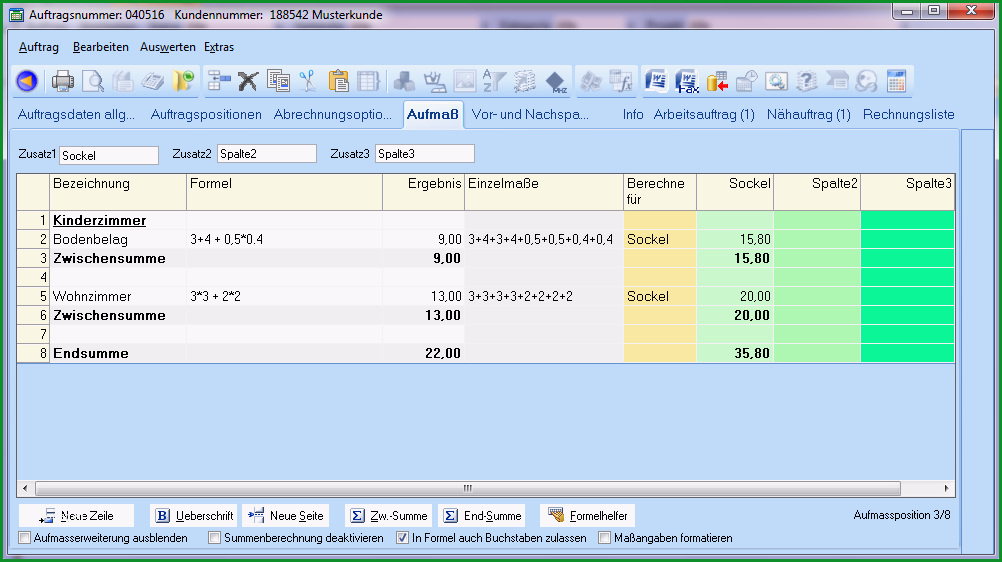This screenshot has width=1002, height=562.
Task: Click the blue back arrow icon
Action: point(27,81)
